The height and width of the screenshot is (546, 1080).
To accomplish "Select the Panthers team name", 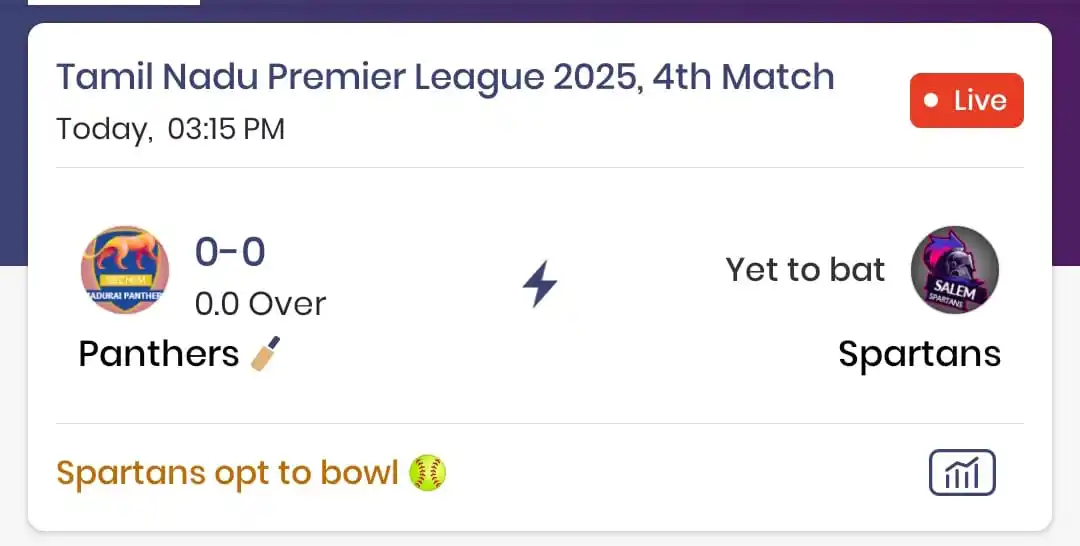I will 158,354.
